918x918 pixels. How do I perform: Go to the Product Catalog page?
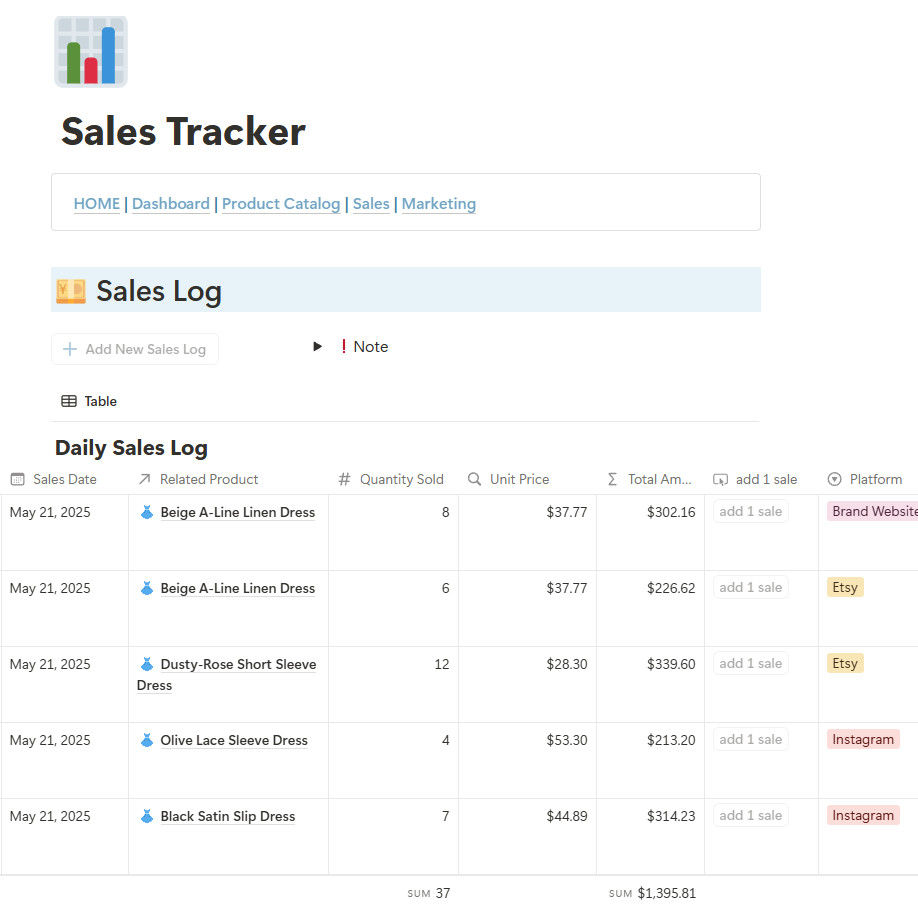(281, 204)
